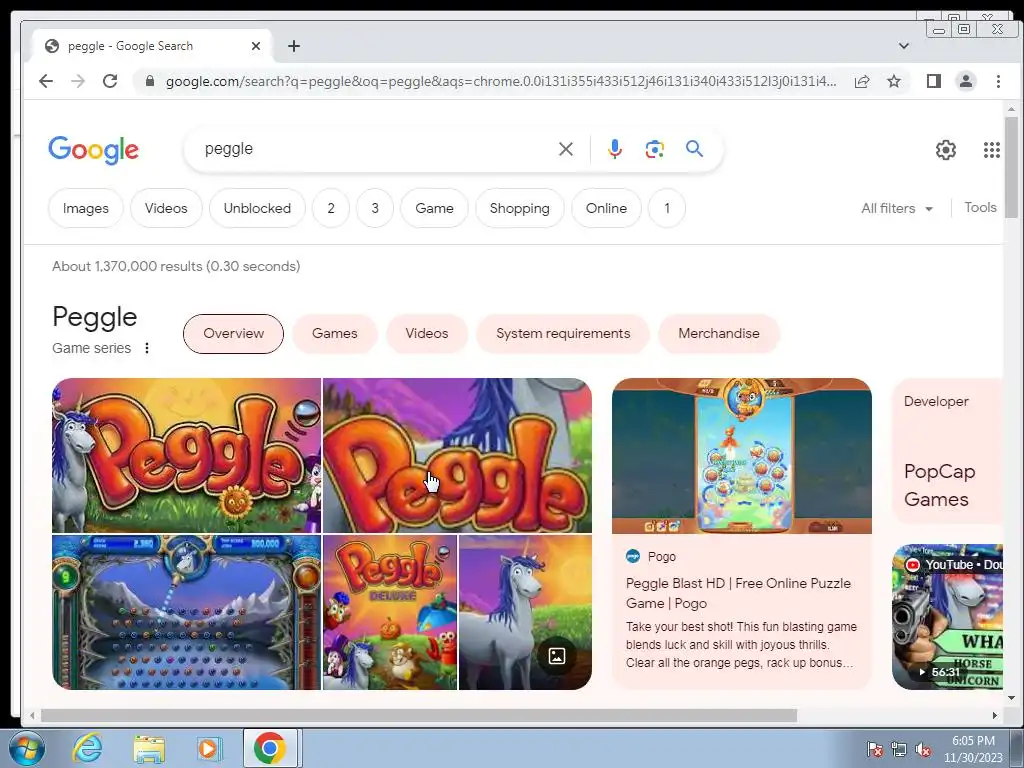
Task: Open the Windows Start menu
Action: click(x=27, y=748)
